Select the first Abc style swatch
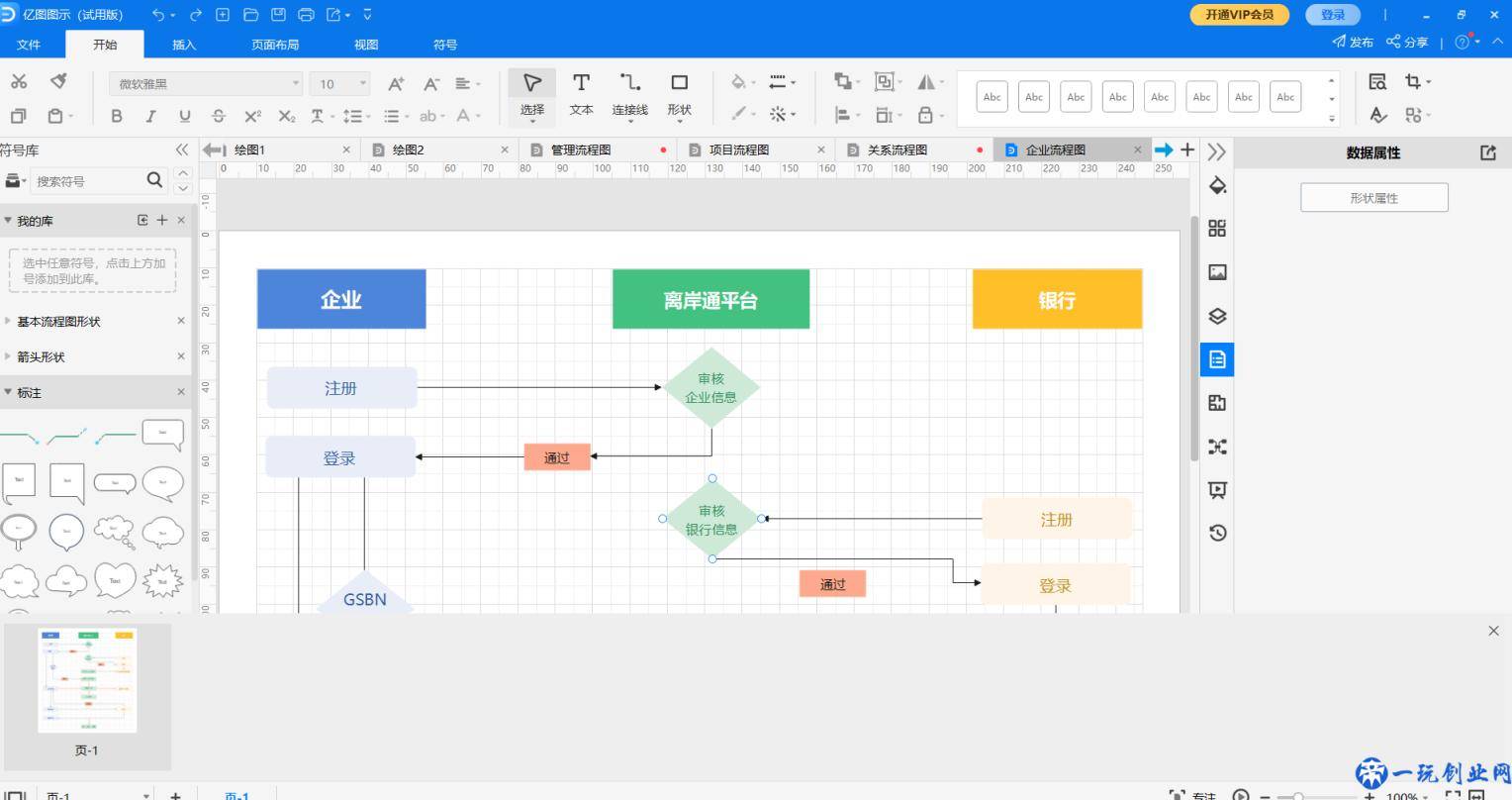Image resolution: width=1512 pixels, height=800 pixels. (992, 97)
